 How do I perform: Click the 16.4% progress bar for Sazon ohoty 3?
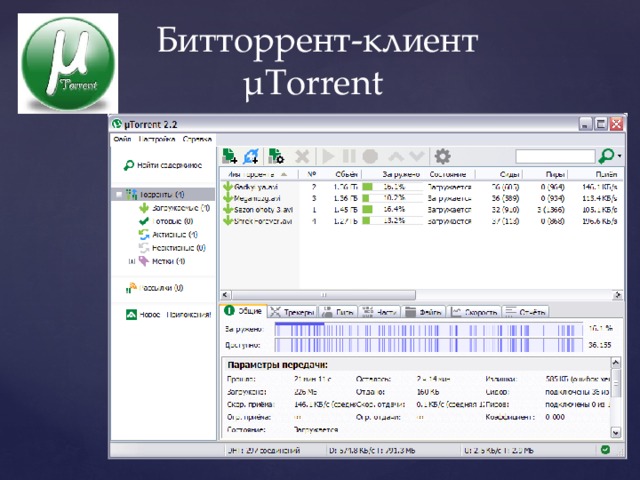[x=393, y=210]
